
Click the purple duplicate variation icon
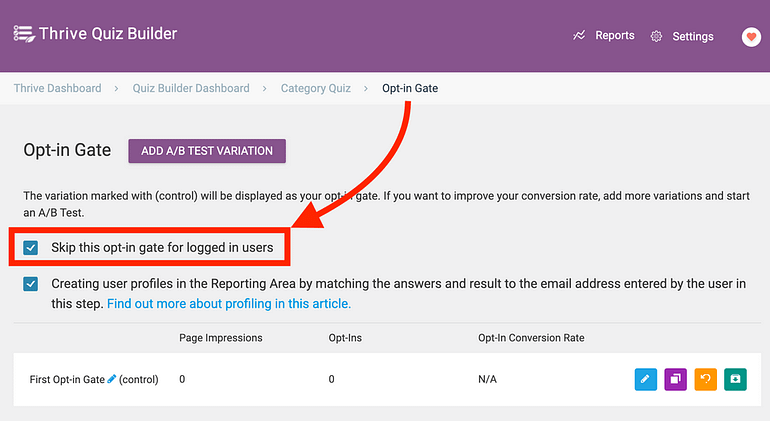(x=675, y=379)
